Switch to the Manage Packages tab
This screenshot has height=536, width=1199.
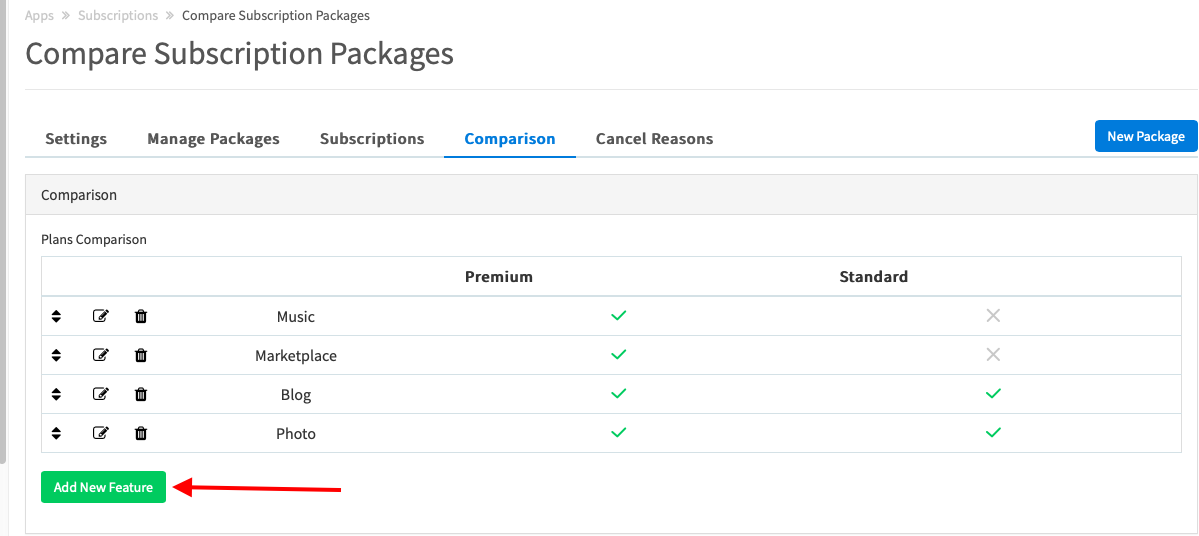coord(213,139)
